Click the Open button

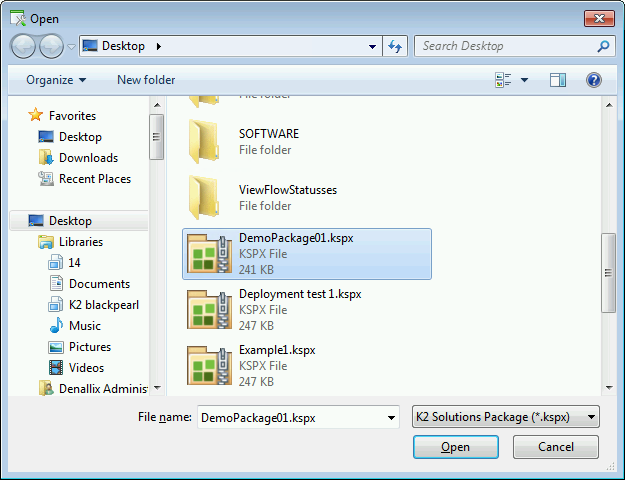(x=456, y=447)
